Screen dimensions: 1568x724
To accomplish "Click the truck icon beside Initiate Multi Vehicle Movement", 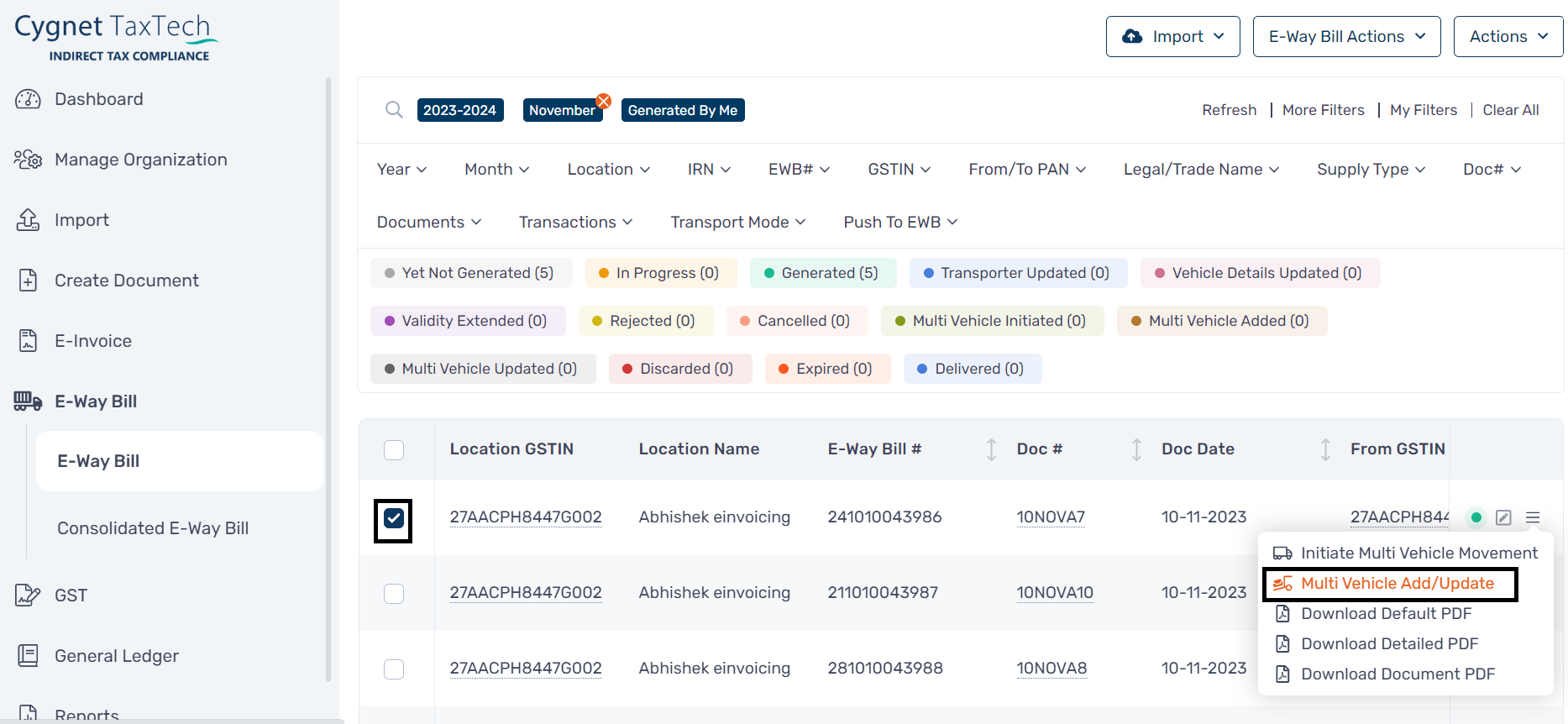I will click(x=1282, y=553).
